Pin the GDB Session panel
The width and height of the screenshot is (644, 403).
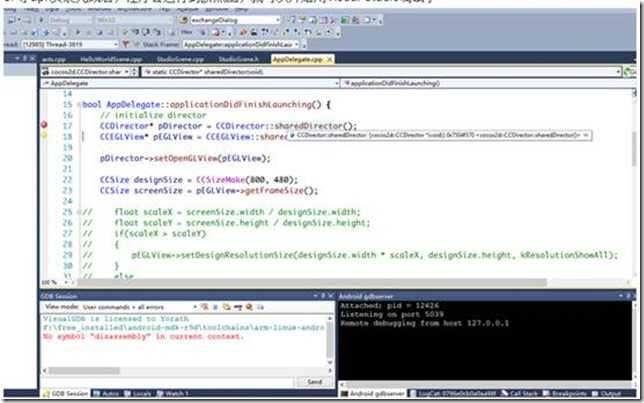click(x=323, y=296)
